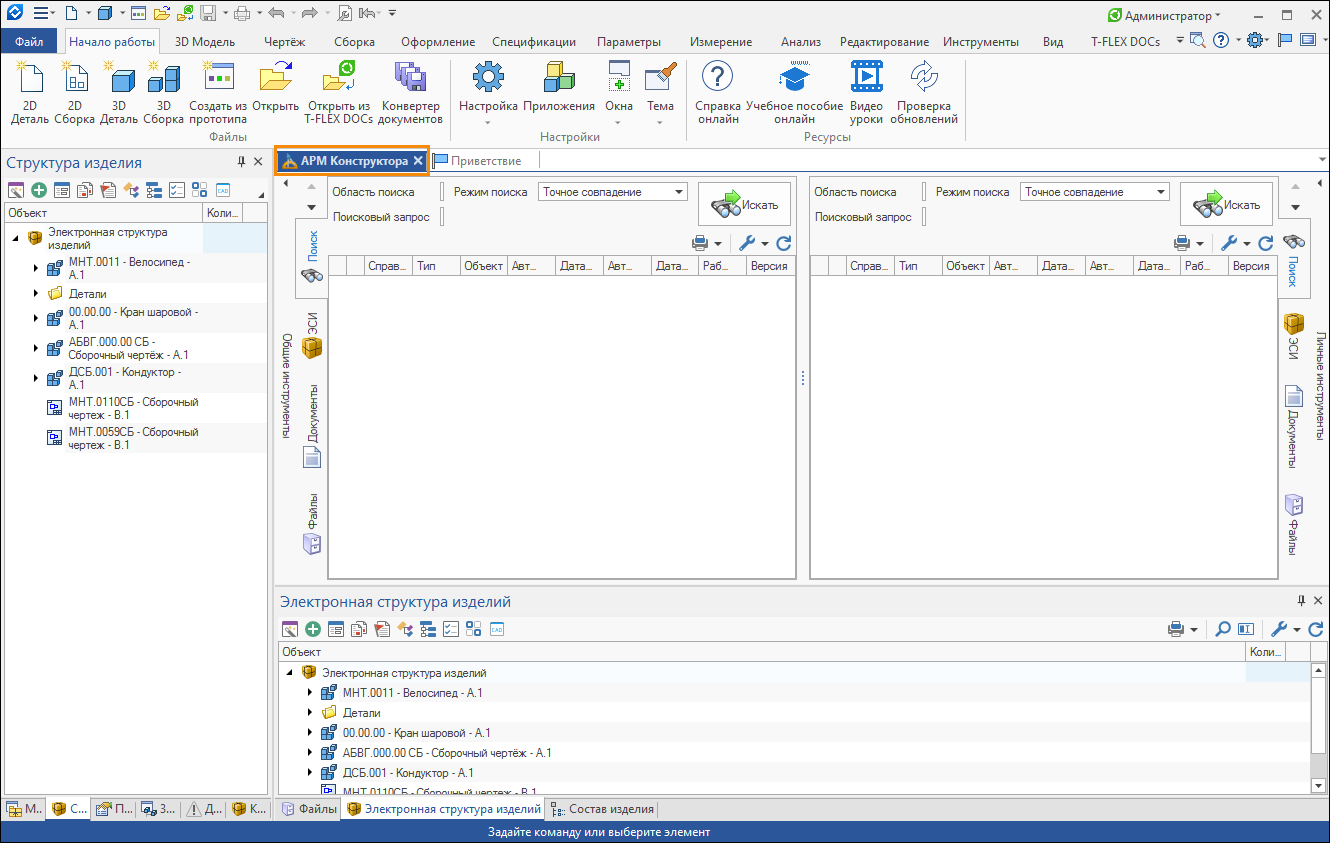The image size is (1330, 843).
Task: Open Состав изделия bottom tab
Action: [x=603, y=809]
